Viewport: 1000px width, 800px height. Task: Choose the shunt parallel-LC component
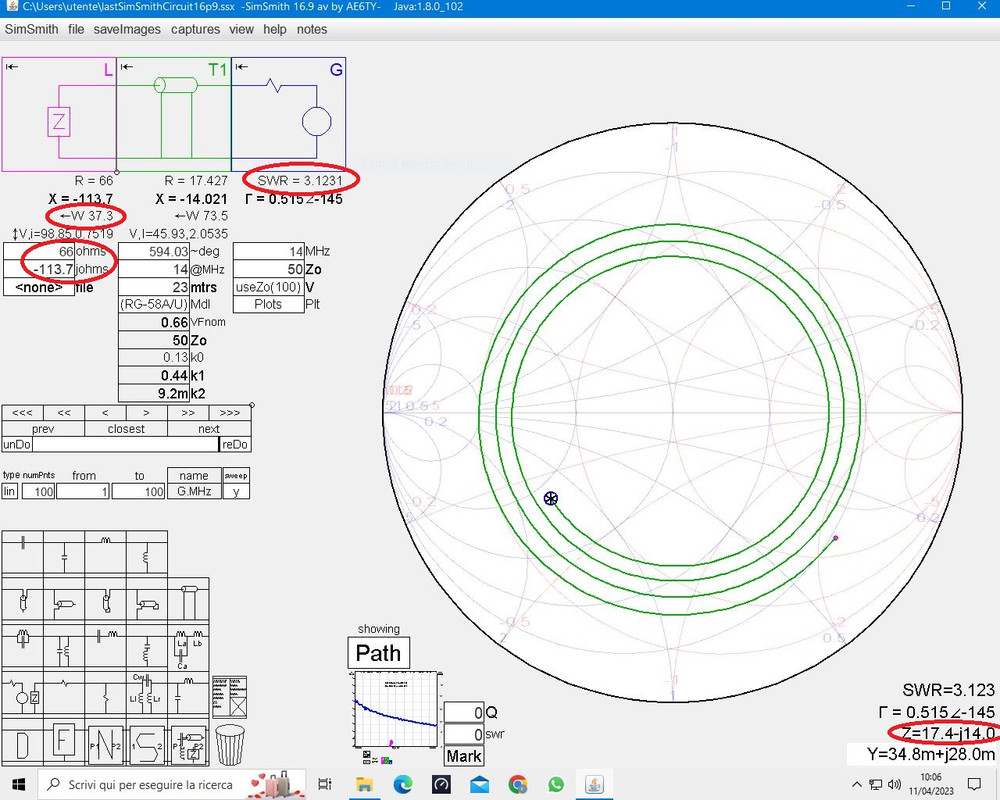64,647
